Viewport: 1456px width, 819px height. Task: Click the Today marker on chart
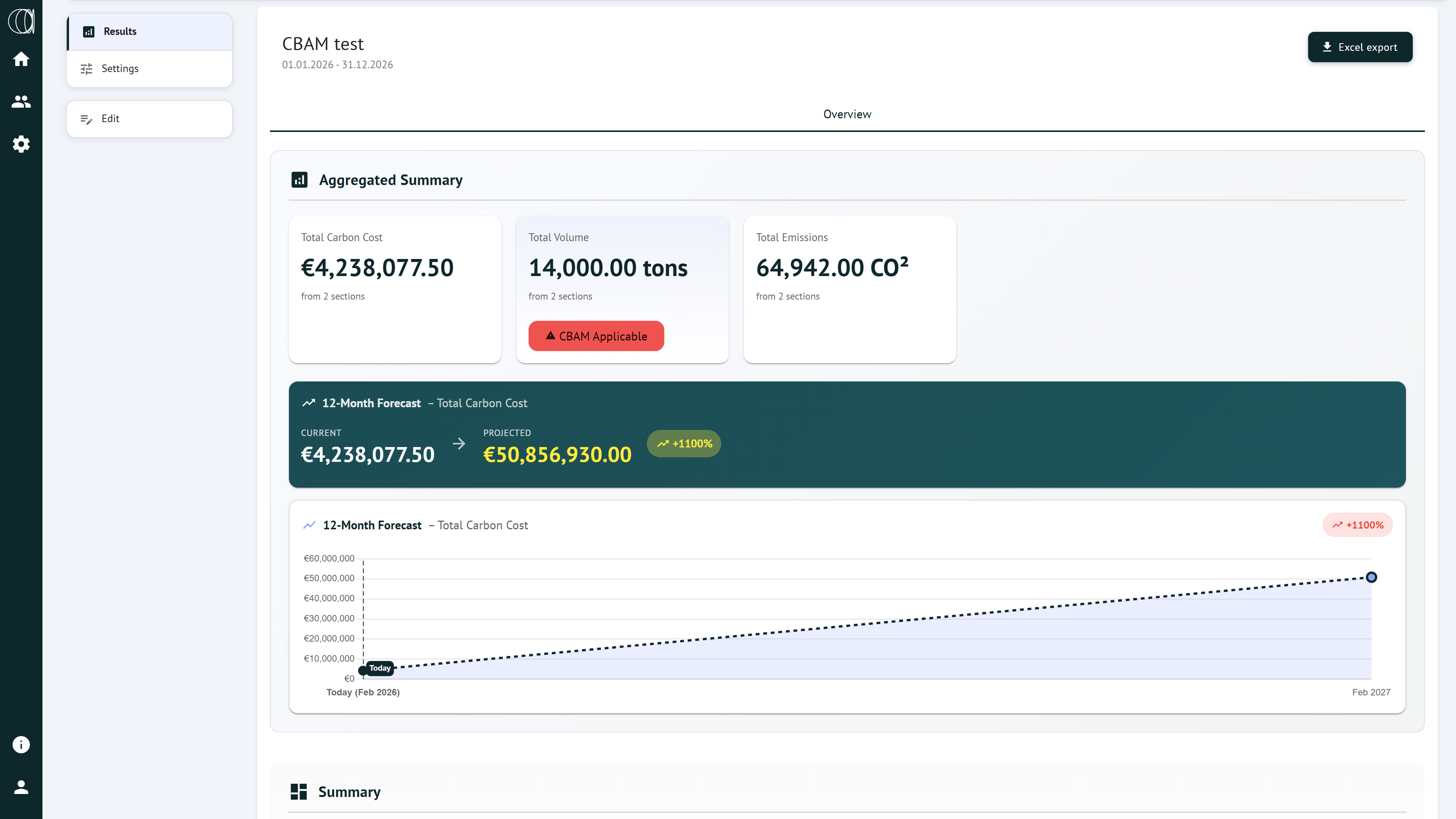pyautogui.click(x=379, y=668)
